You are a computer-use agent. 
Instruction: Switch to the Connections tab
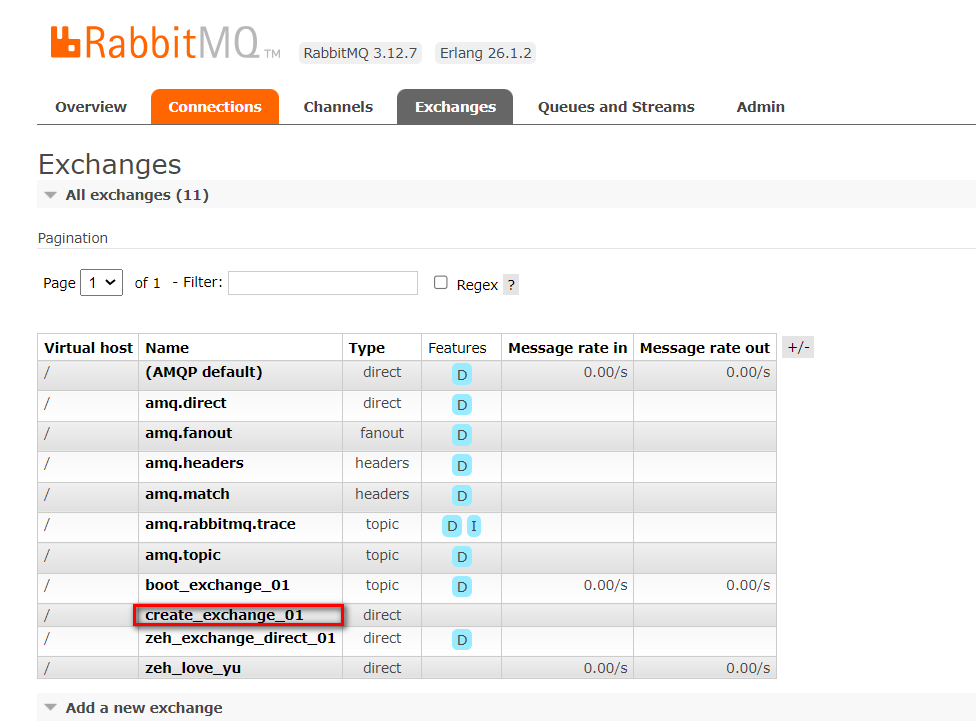(215, 107)
